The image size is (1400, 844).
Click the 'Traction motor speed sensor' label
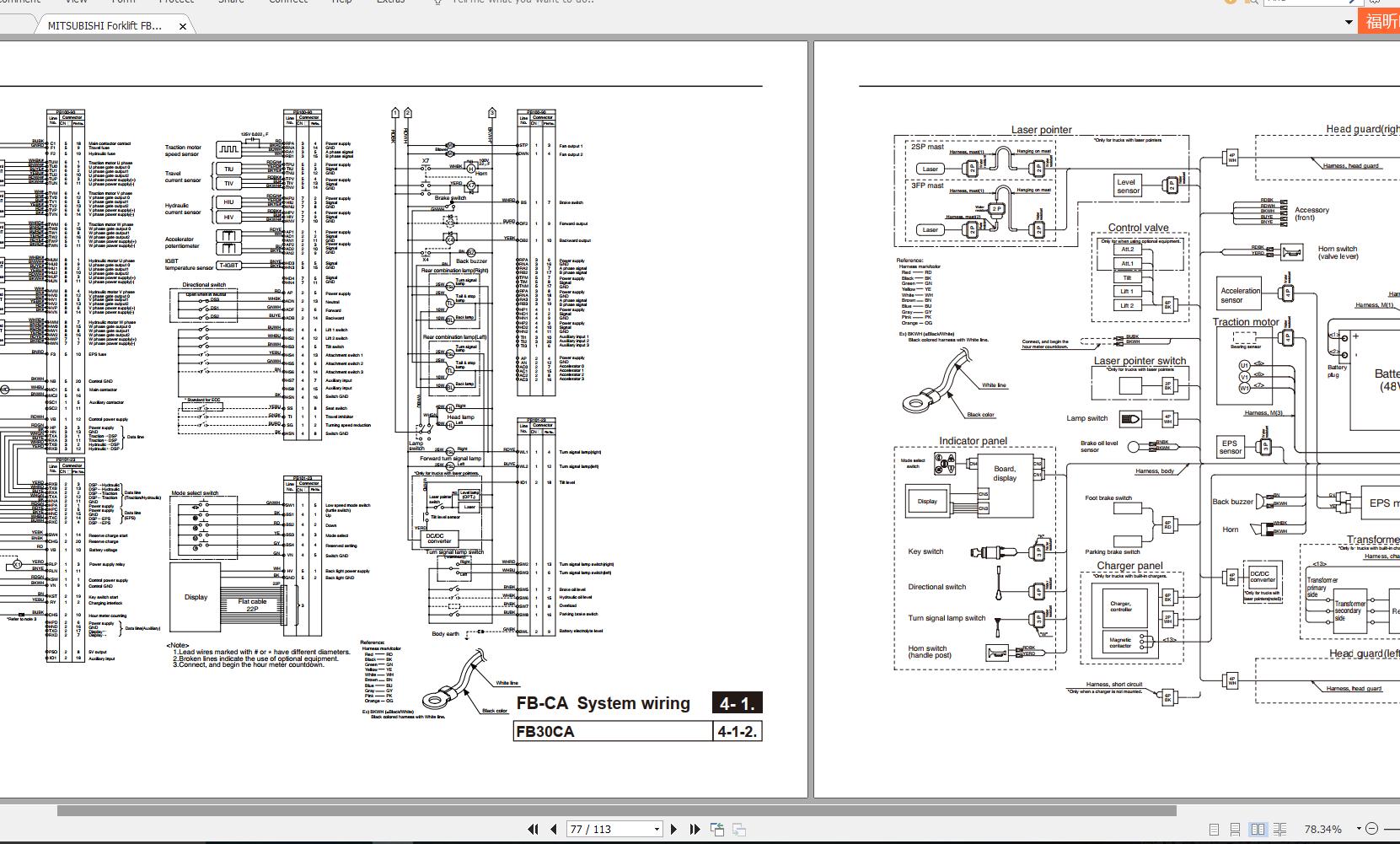183,151
